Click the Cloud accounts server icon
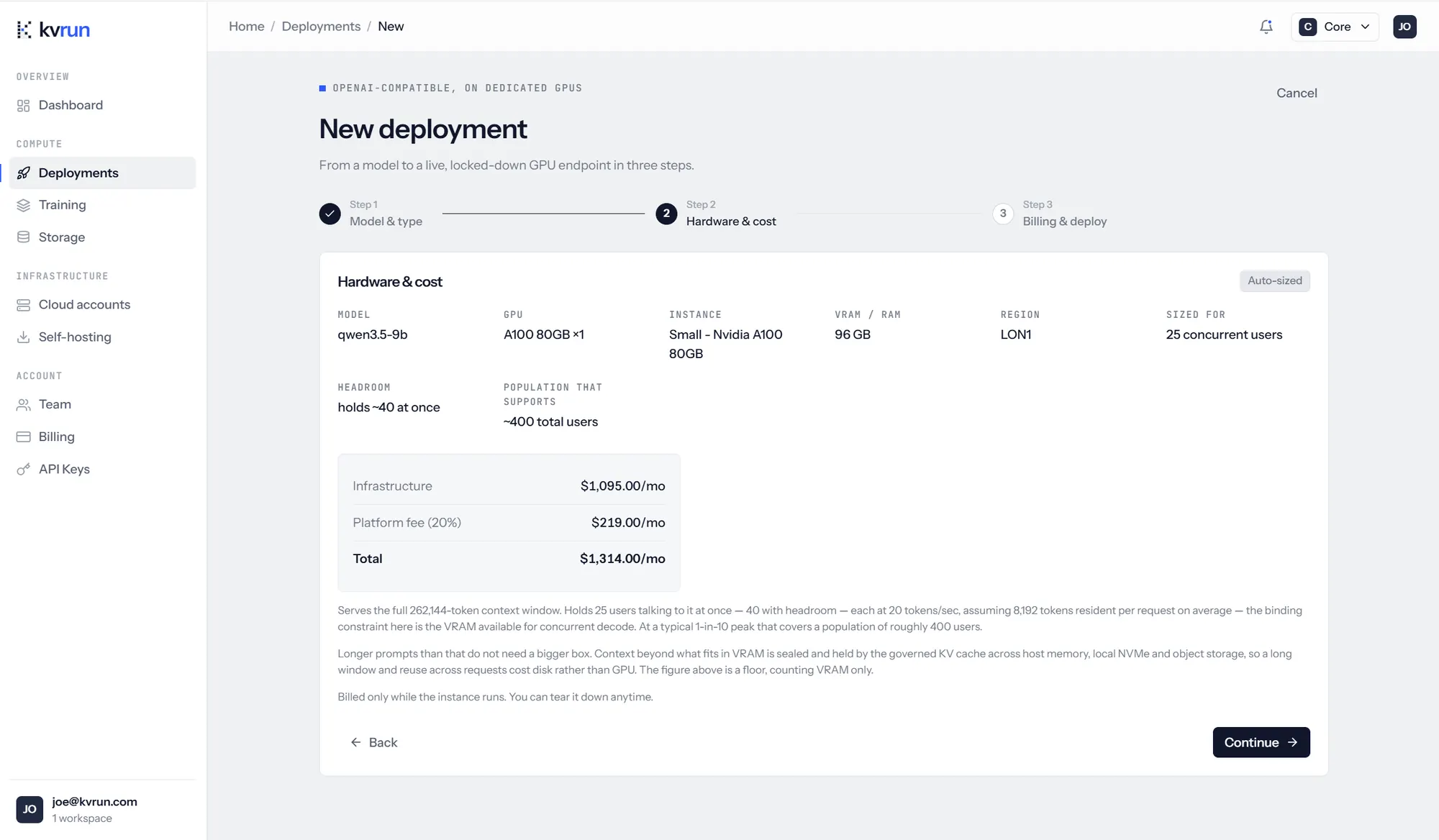 (24, 305)
